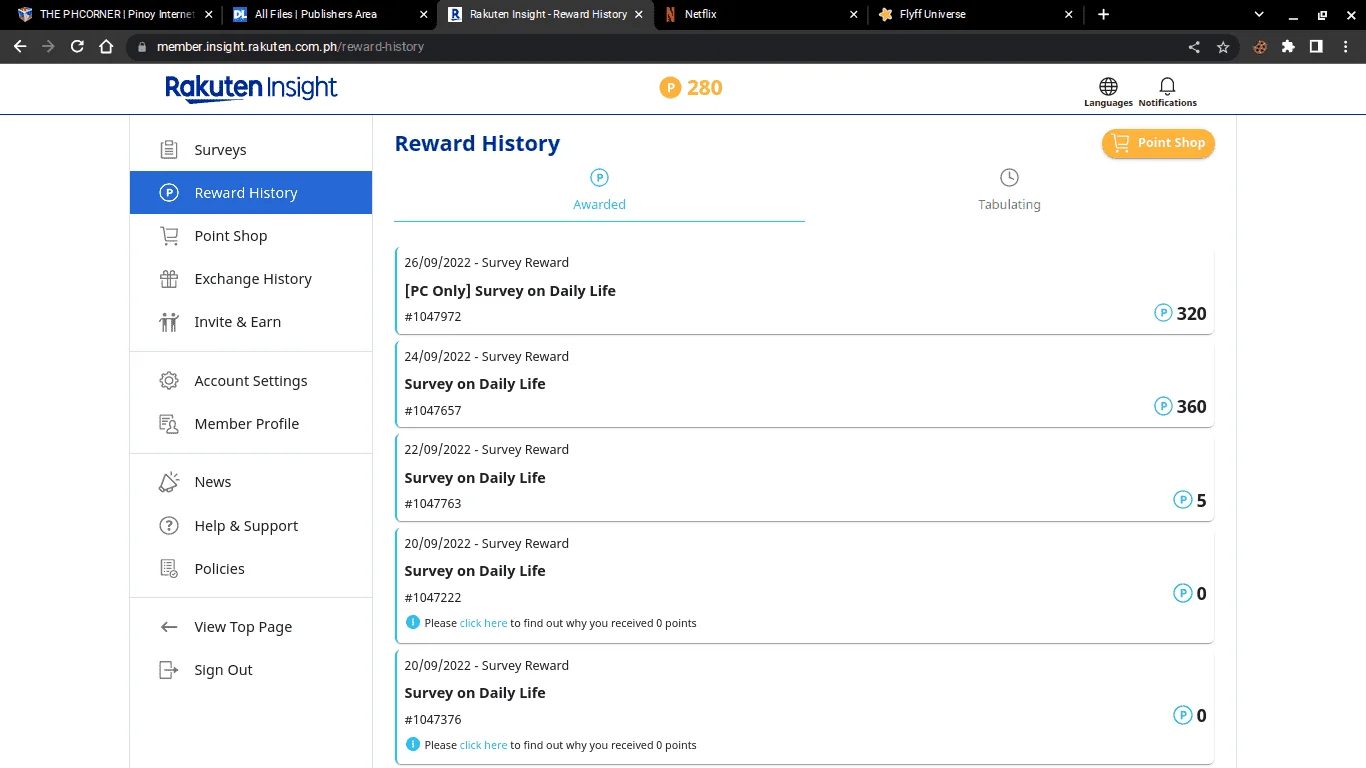Bookmark this page with star icon
The height and width of the screenshot is (768, 1366).
coord(1222,47)
